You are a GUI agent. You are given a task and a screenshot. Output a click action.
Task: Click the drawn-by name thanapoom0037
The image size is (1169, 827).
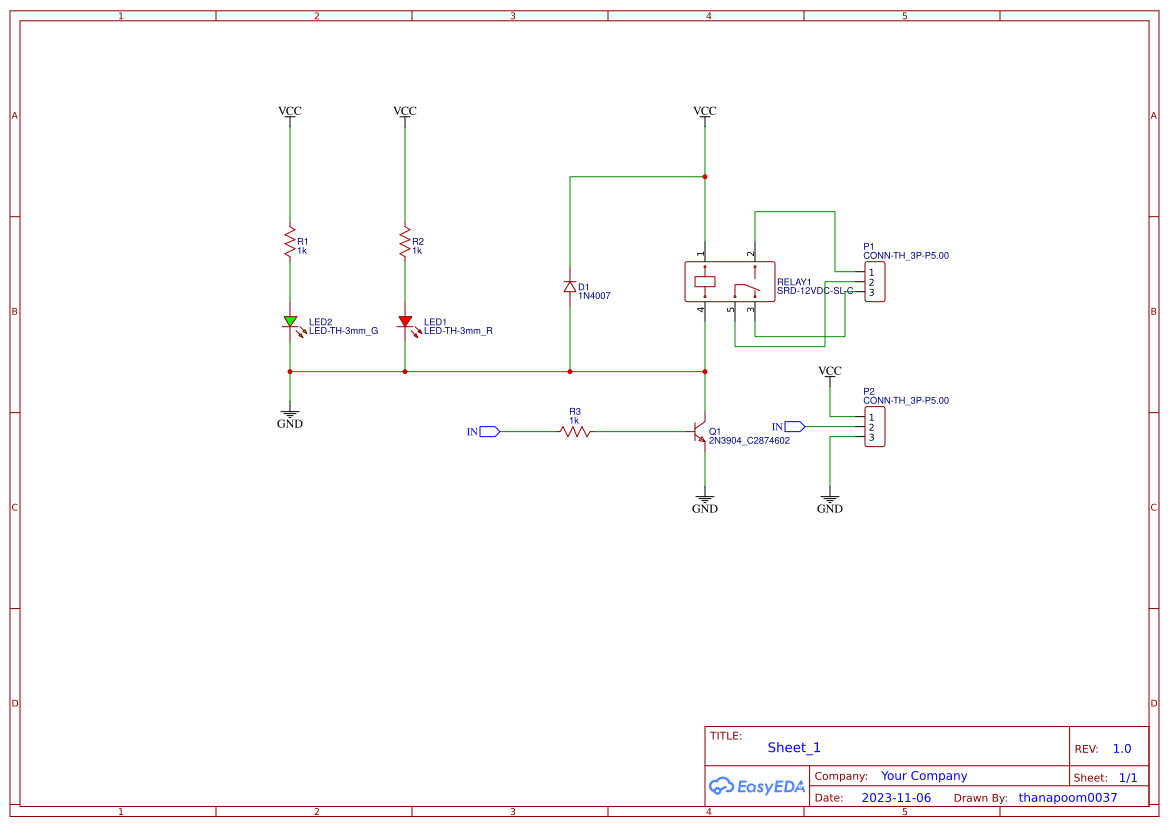click(1066, 797)
